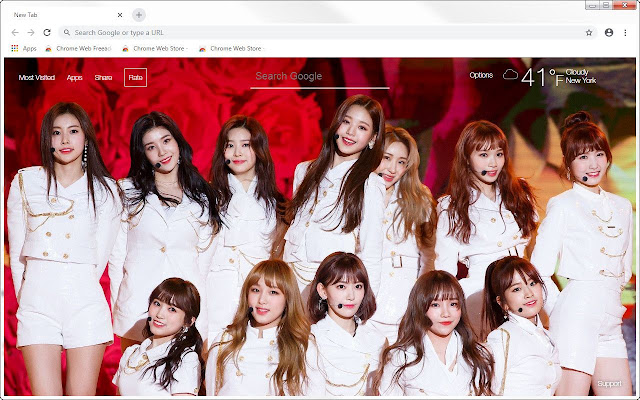
Task: Open the Apps grid bookmark icon
Action: tap(15, 49)
